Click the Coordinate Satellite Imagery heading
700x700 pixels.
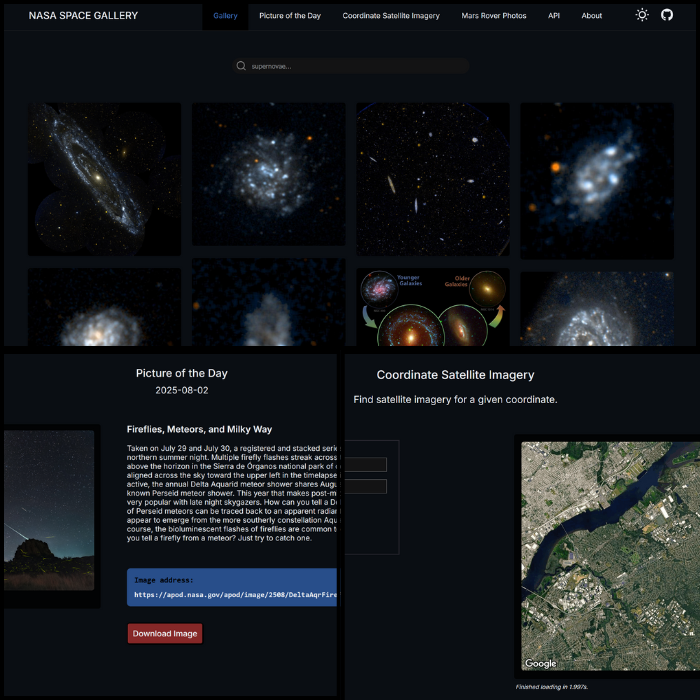[455, 375]
